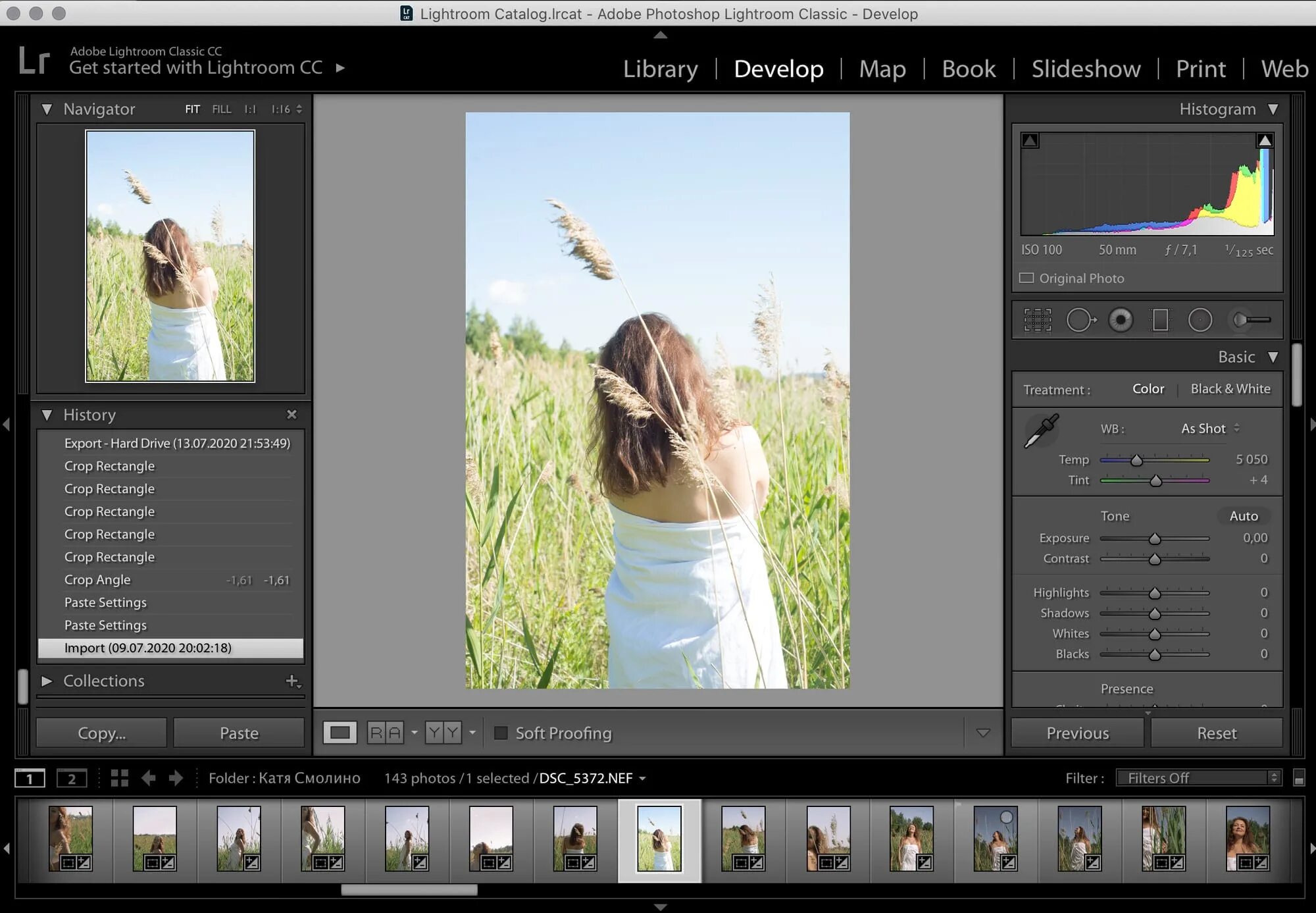Viewport: 1316px width, 913px height.
Task: Click the Loupe view button in toolbar
Action: [340, 733]
